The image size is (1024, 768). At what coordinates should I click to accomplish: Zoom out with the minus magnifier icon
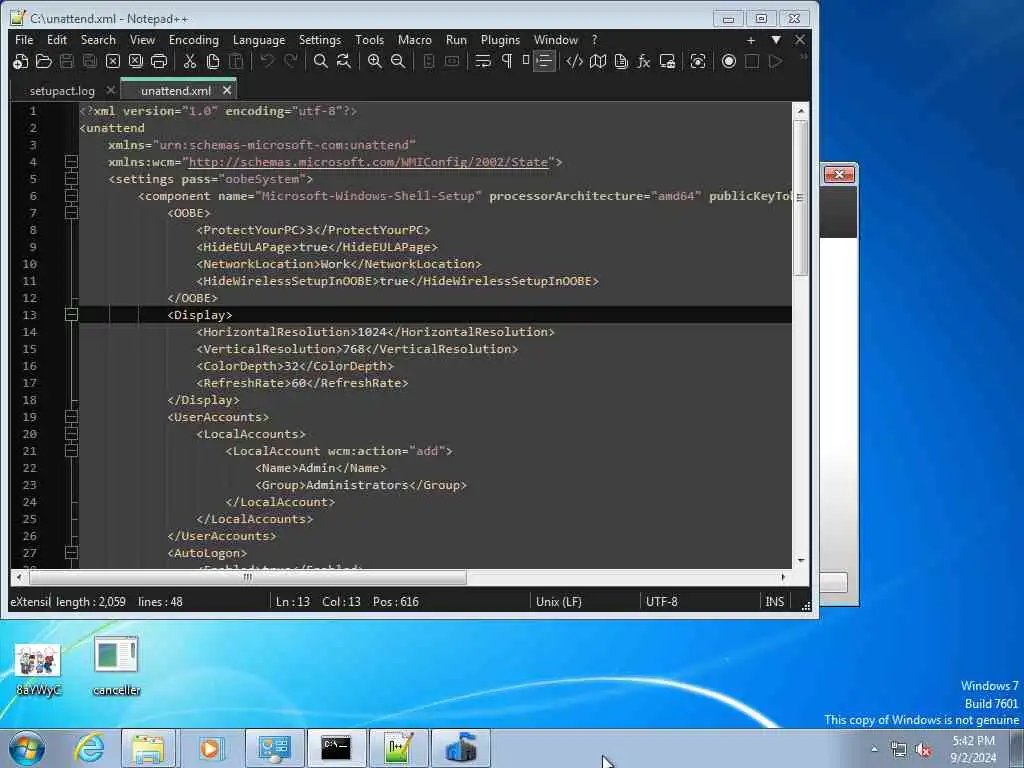[398, 61]
